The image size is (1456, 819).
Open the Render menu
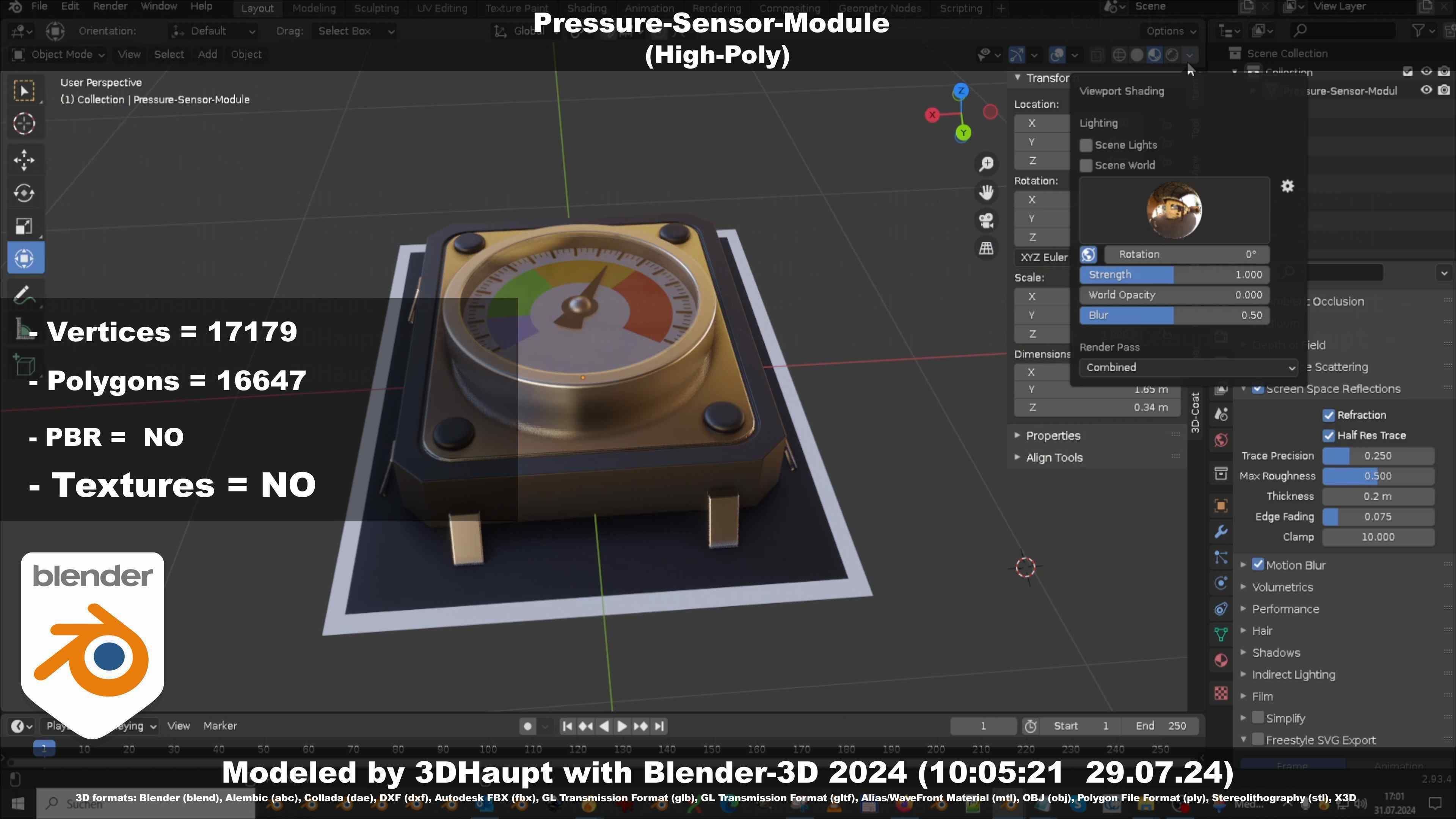click(110, 6)
